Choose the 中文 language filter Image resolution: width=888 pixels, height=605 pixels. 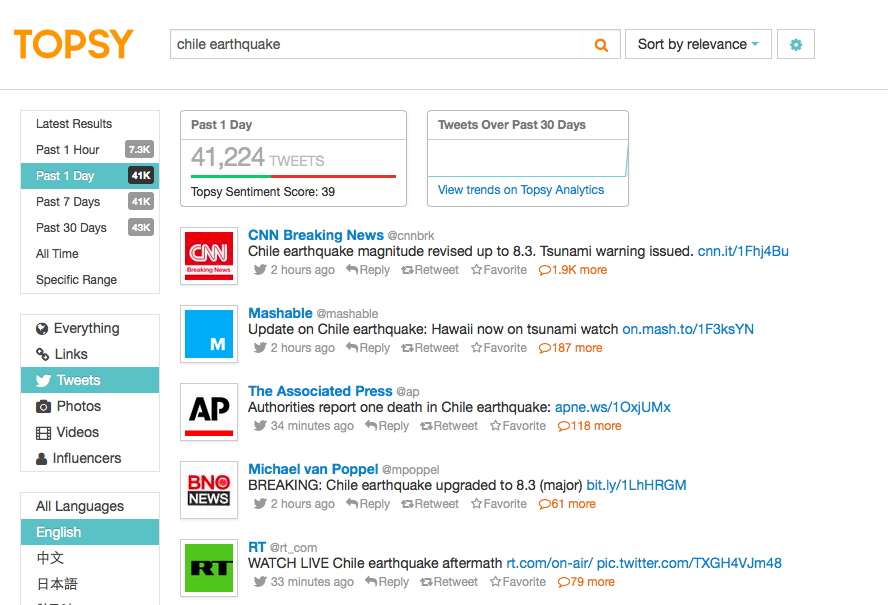[90, 558]
